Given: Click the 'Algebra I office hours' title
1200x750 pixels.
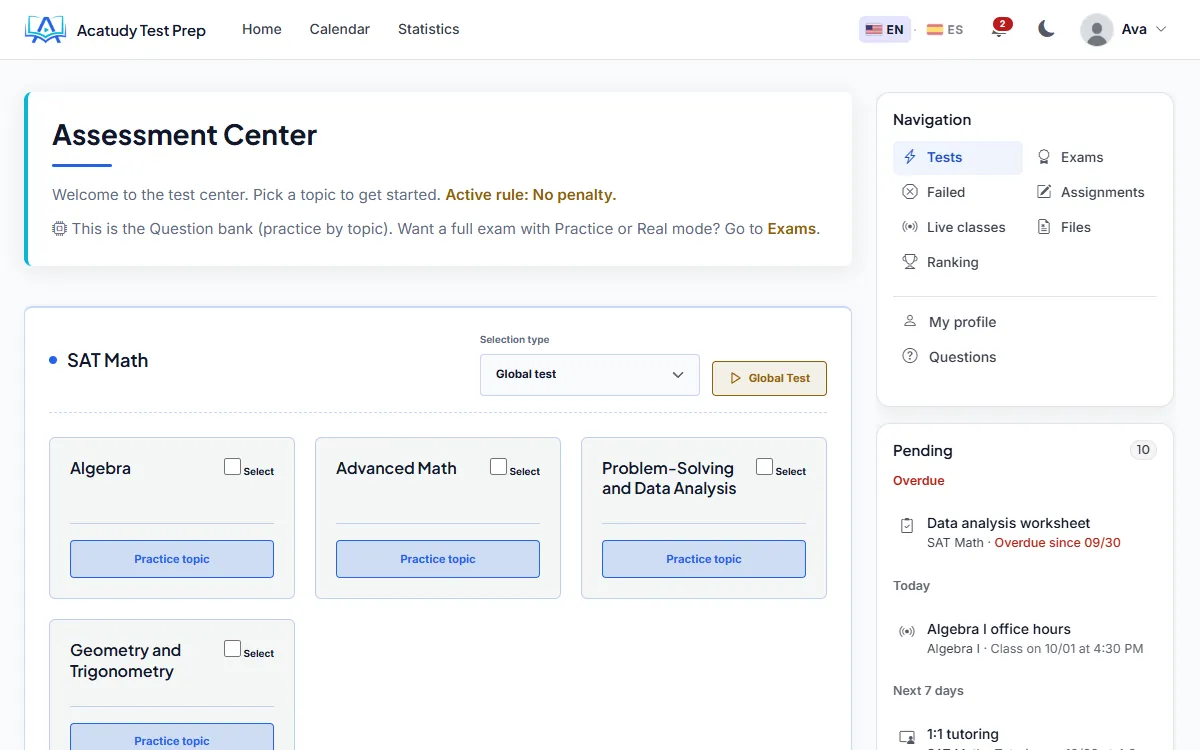Looking at the screenshot, I should pyautogui.click(x=999, y=629).
